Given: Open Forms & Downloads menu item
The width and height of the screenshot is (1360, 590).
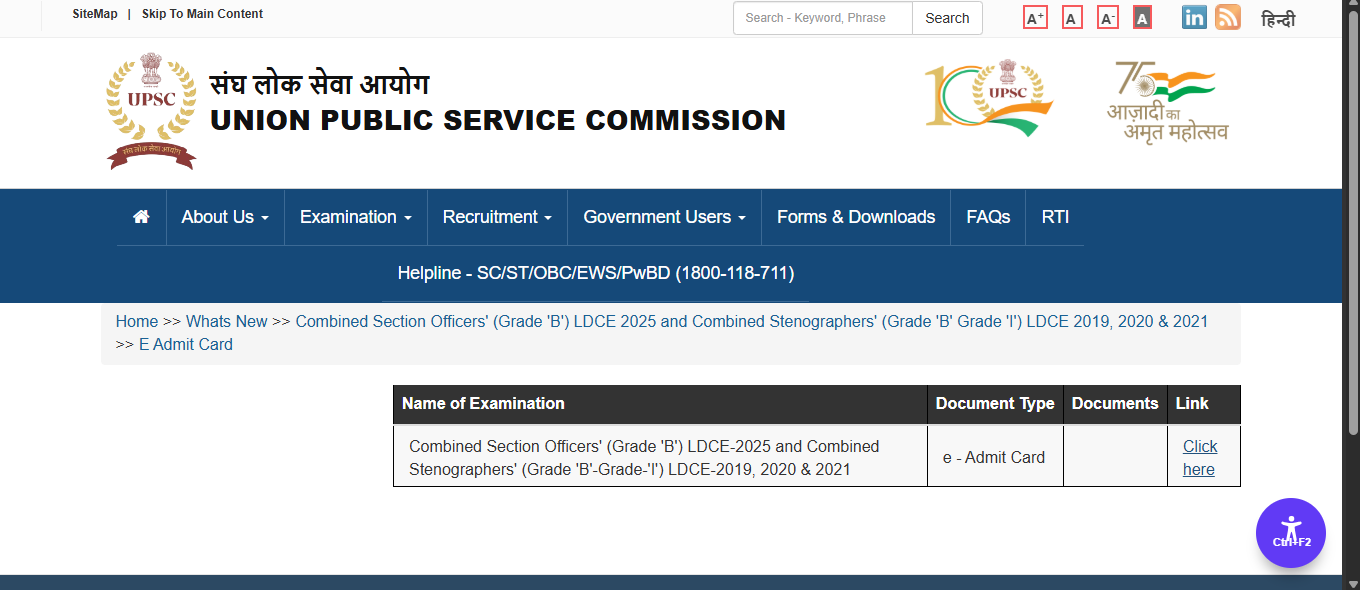Looking at the screenshot, I should [x=856, y=217].
